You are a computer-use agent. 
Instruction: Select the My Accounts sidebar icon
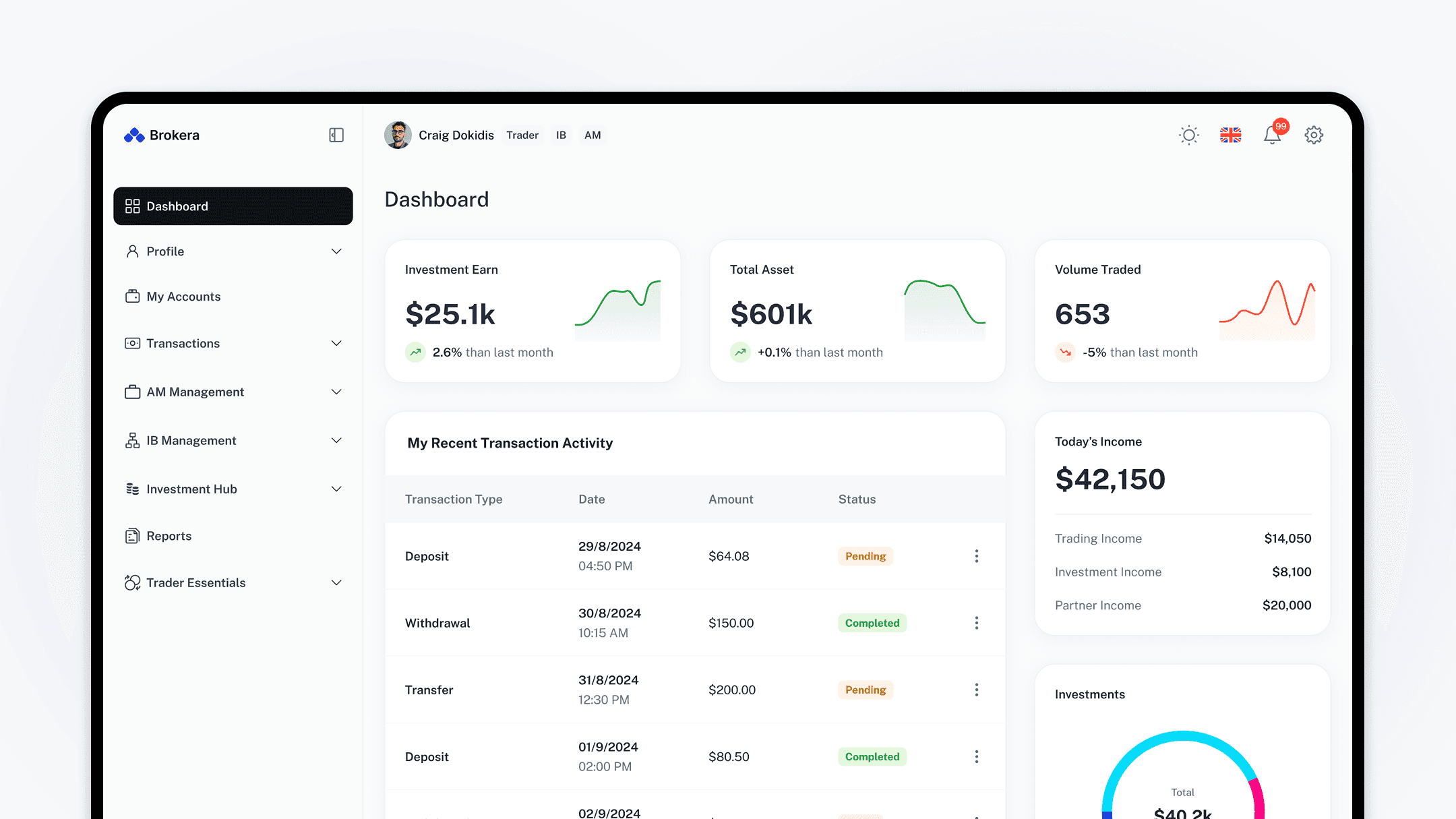coord(133,296)
